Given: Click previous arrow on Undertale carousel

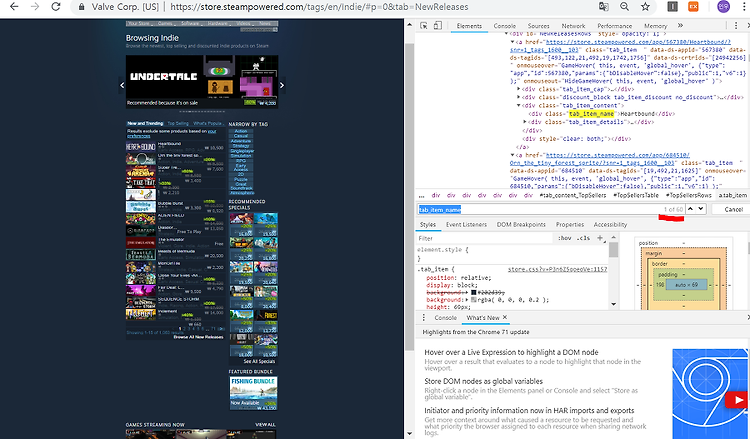Looking at the screenshot, I should pyautogui.click(x=122, y=85).
